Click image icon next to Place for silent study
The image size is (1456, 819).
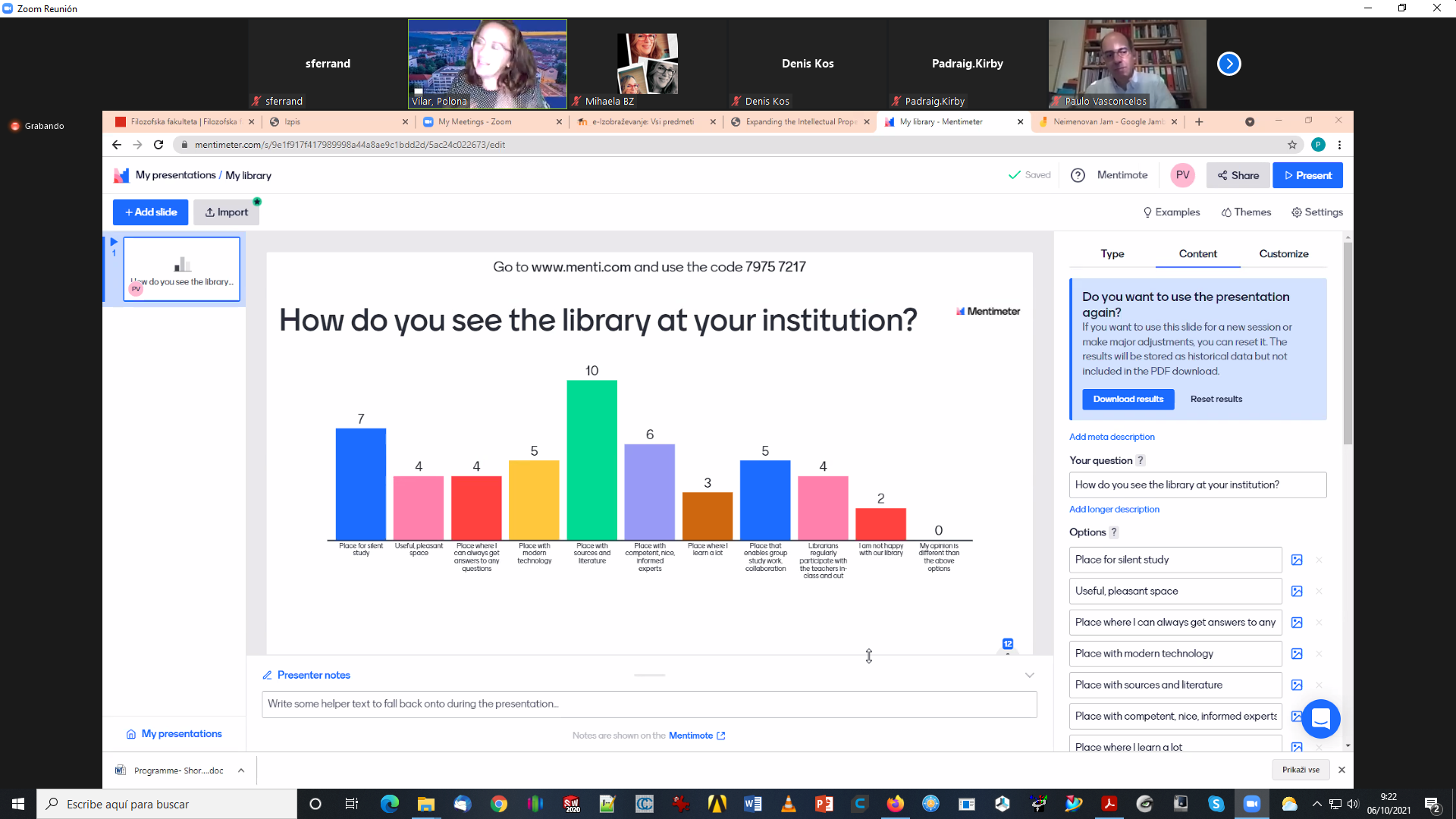click(1297, 560)
